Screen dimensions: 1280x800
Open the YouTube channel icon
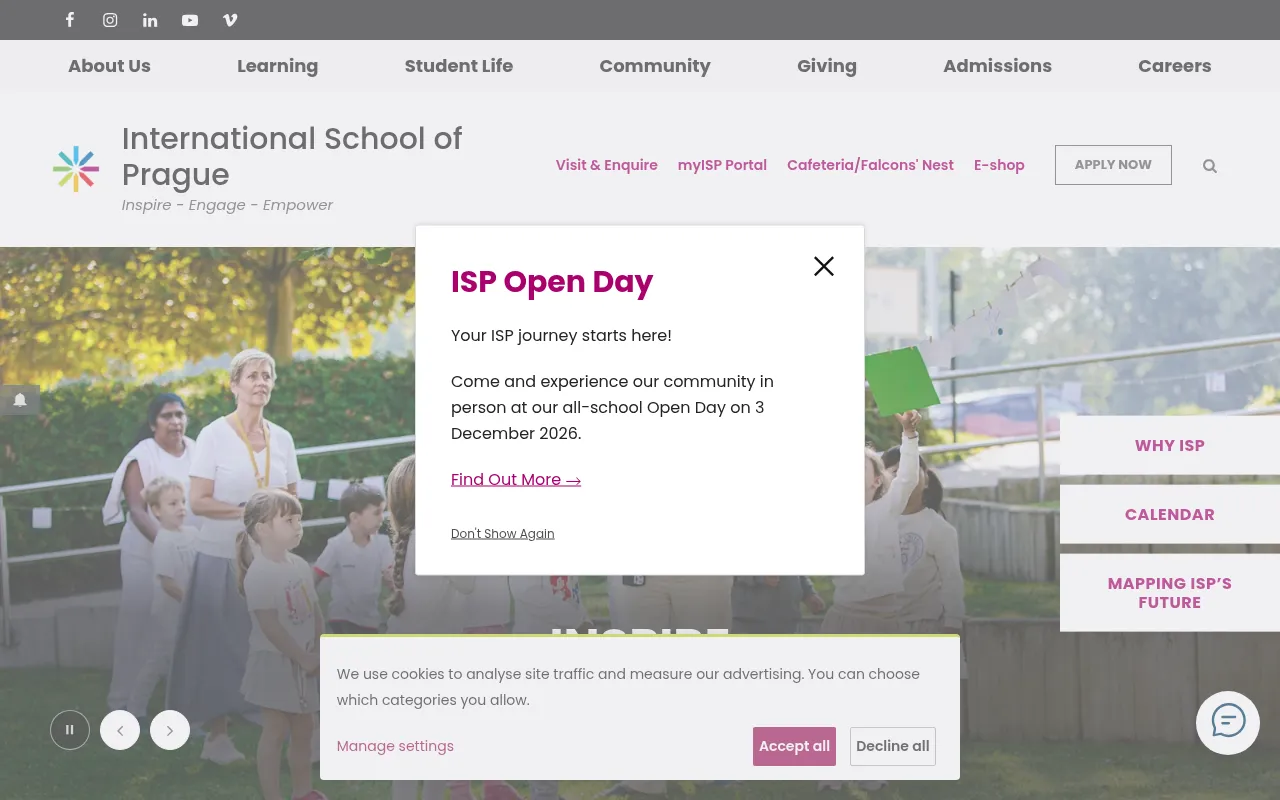point(190,20)
